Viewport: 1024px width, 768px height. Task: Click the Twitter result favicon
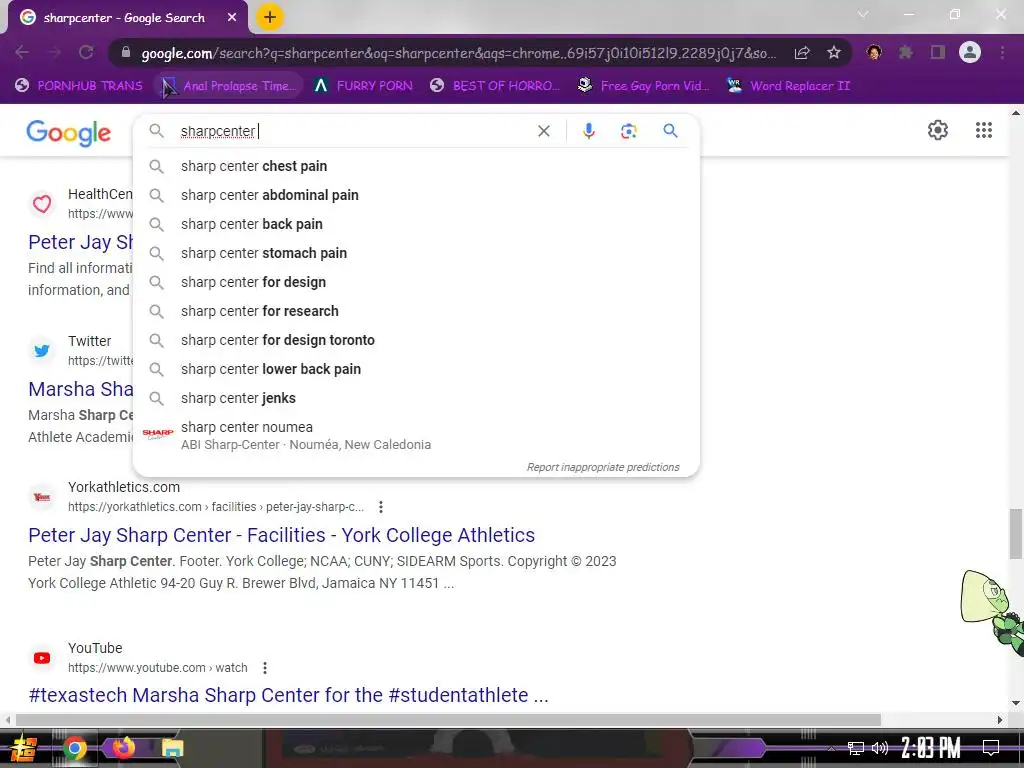click(42, 351)
